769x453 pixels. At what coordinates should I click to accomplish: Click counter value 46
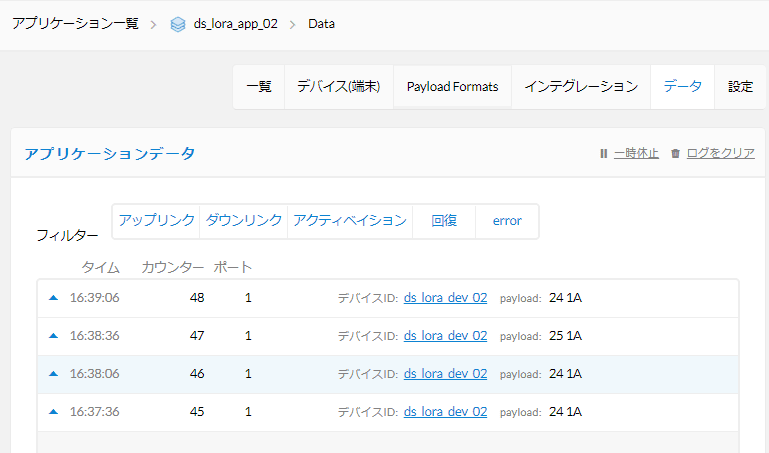pos(197,374)
